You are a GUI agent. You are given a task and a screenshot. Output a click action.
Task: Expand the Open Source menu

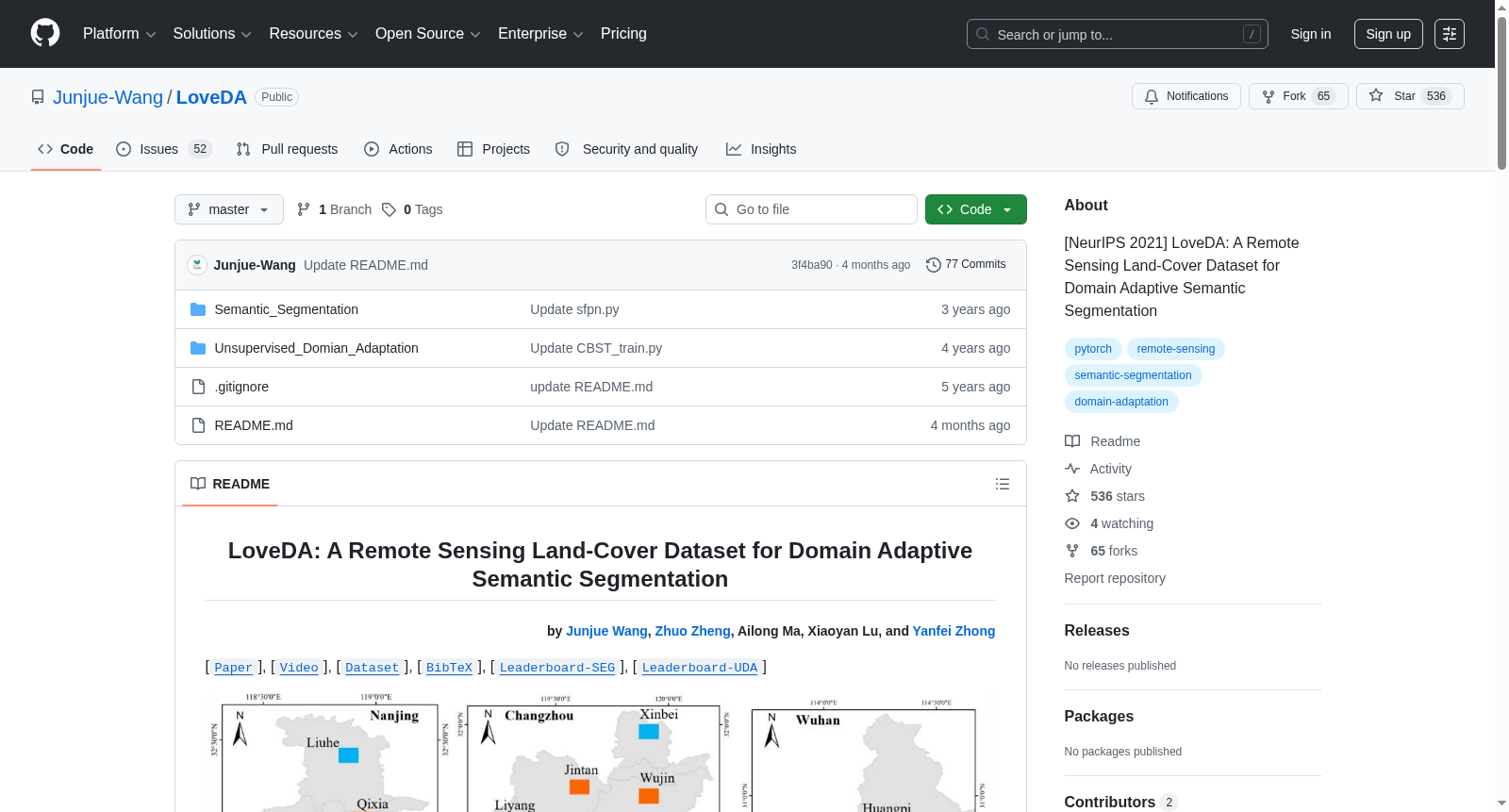click(428, 34)
